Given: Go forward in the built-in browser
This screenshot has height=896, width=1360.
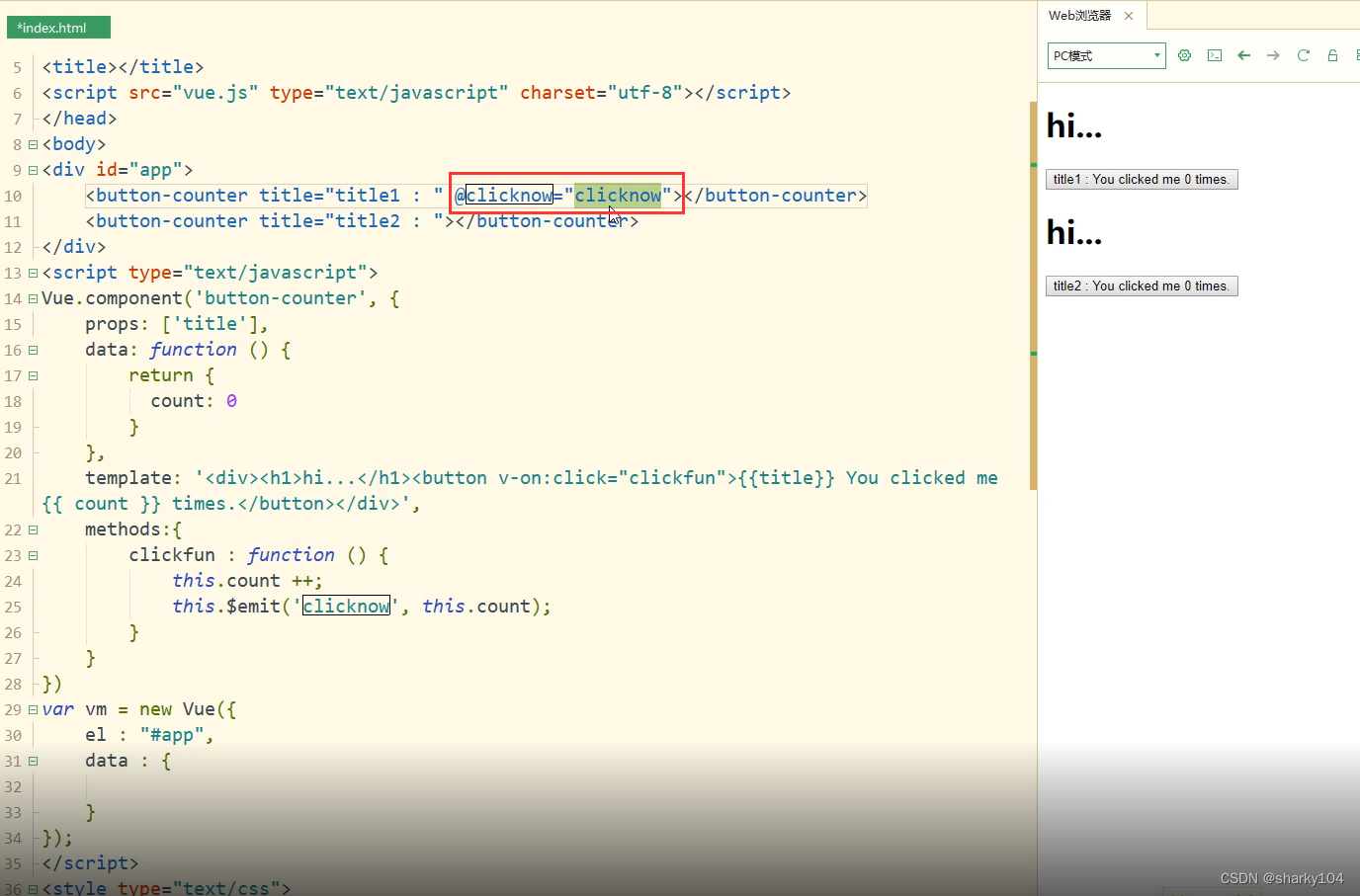Looking at the screenshot, I should coord(1273,55).
